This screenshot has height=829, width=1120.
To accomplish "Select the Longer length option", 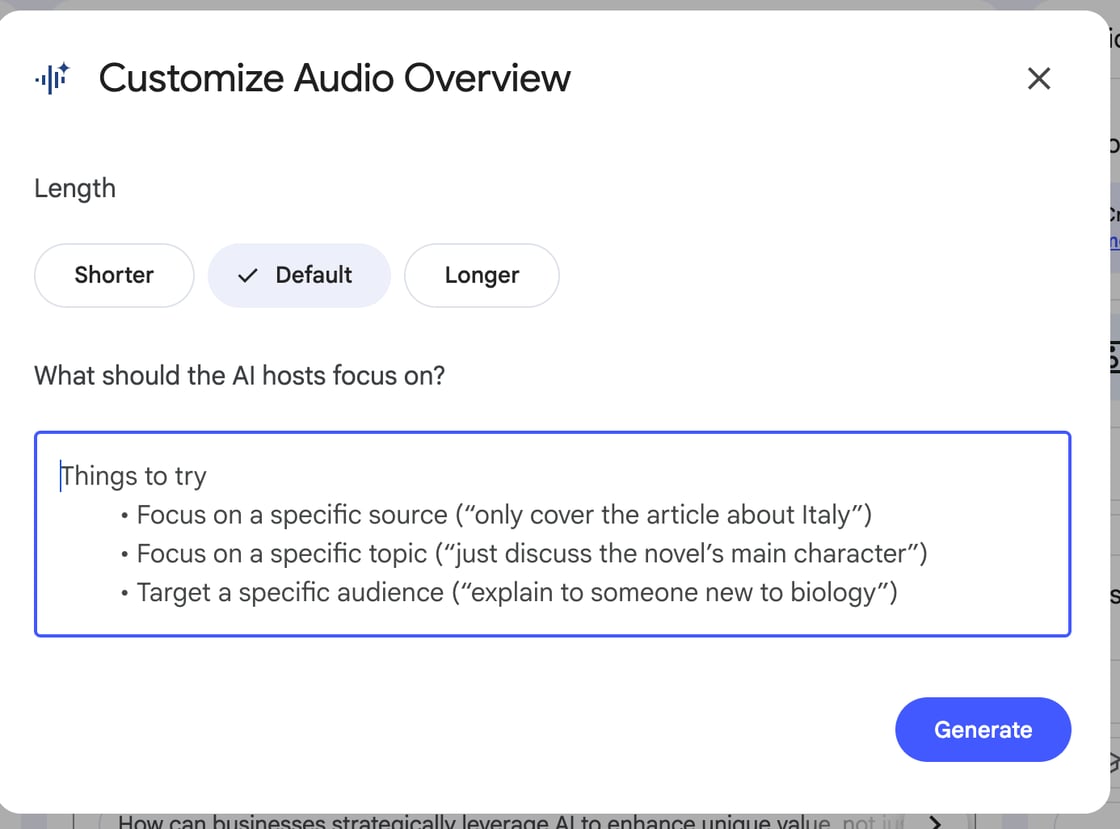I will [x=481, y=274].
